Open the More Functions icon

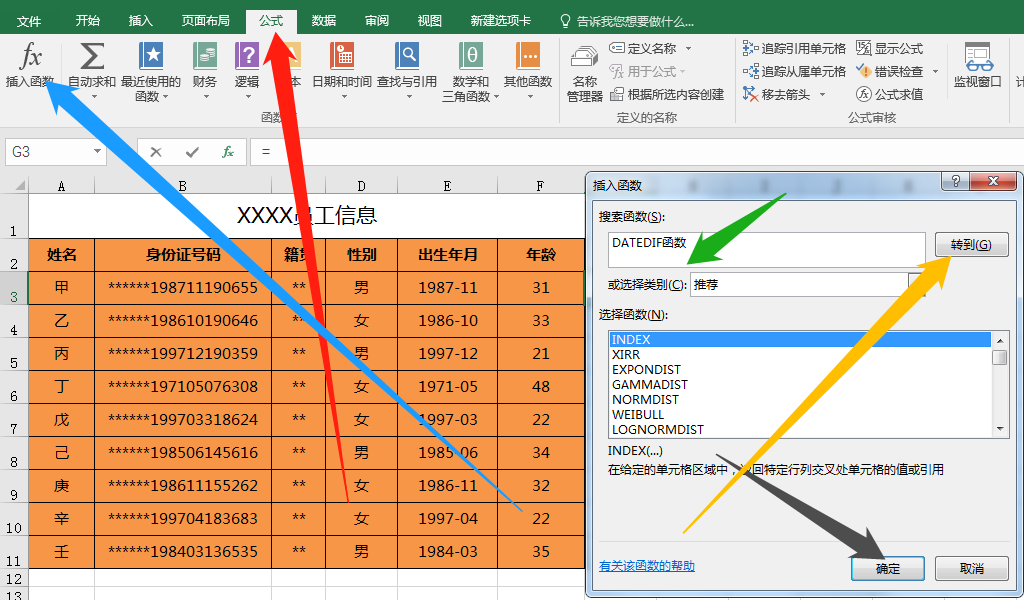(x=528, y=56)
